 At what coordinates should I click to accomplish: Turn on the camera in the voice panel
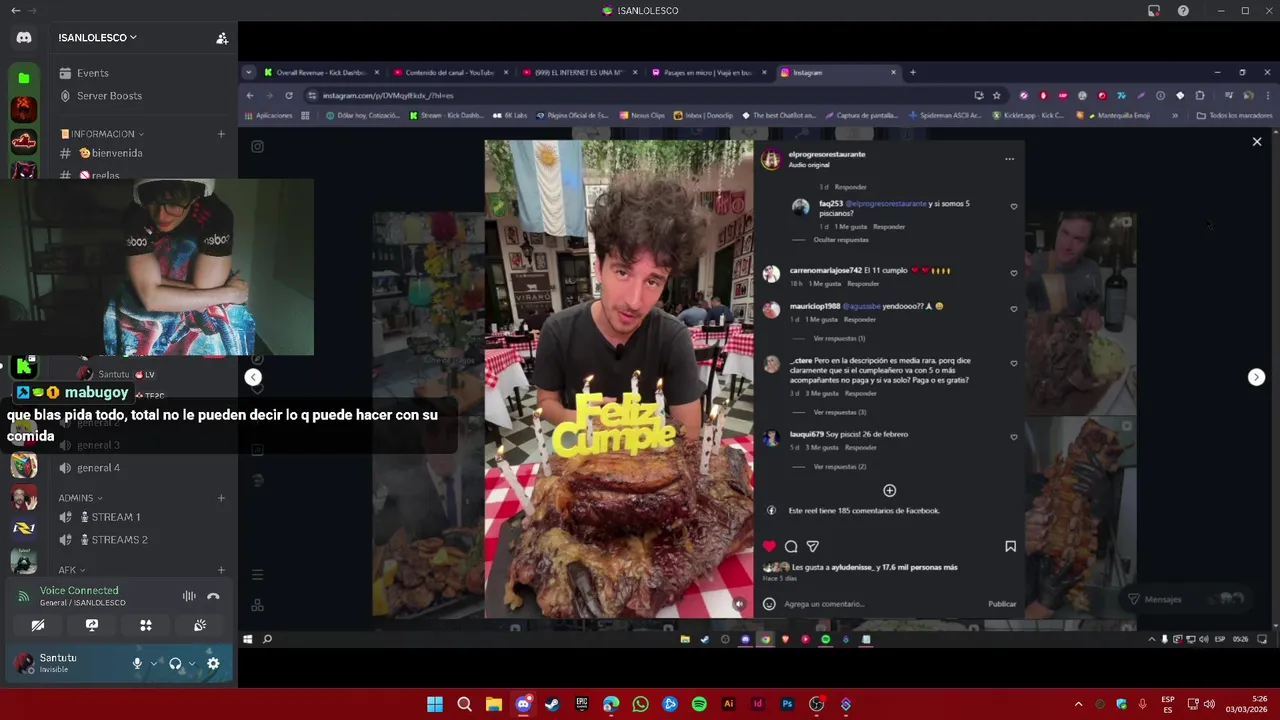coord(38,625)
